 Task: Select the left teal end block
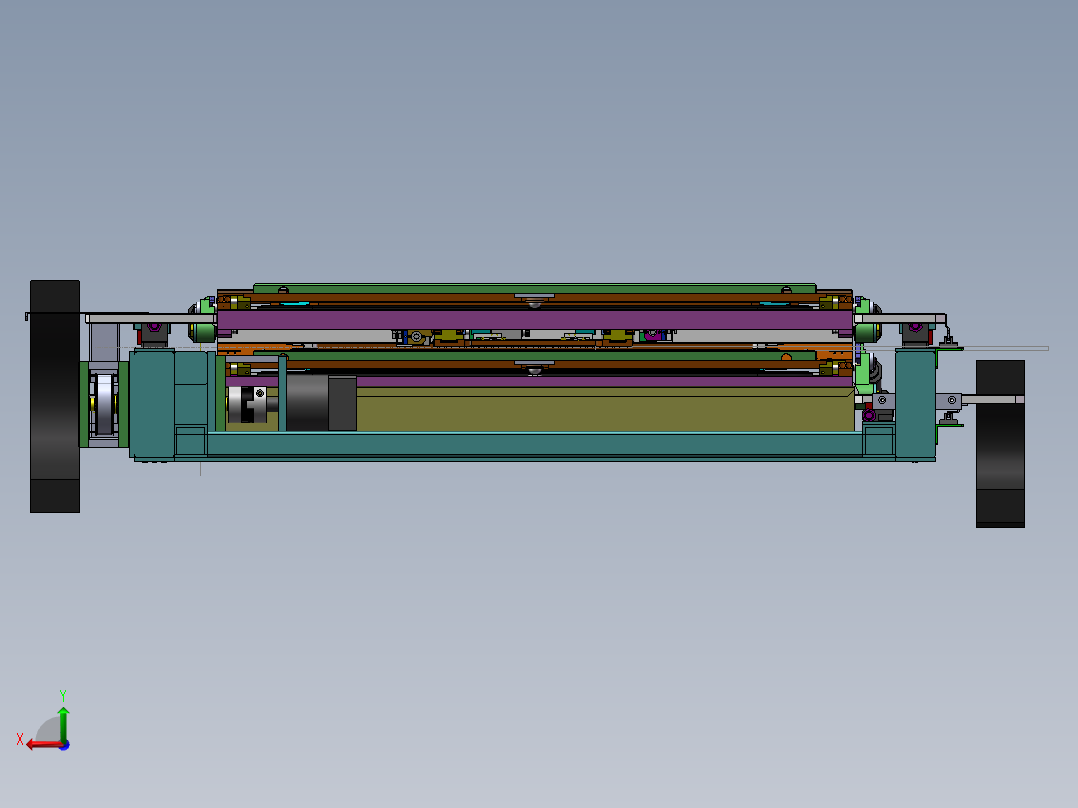(152, 404)
